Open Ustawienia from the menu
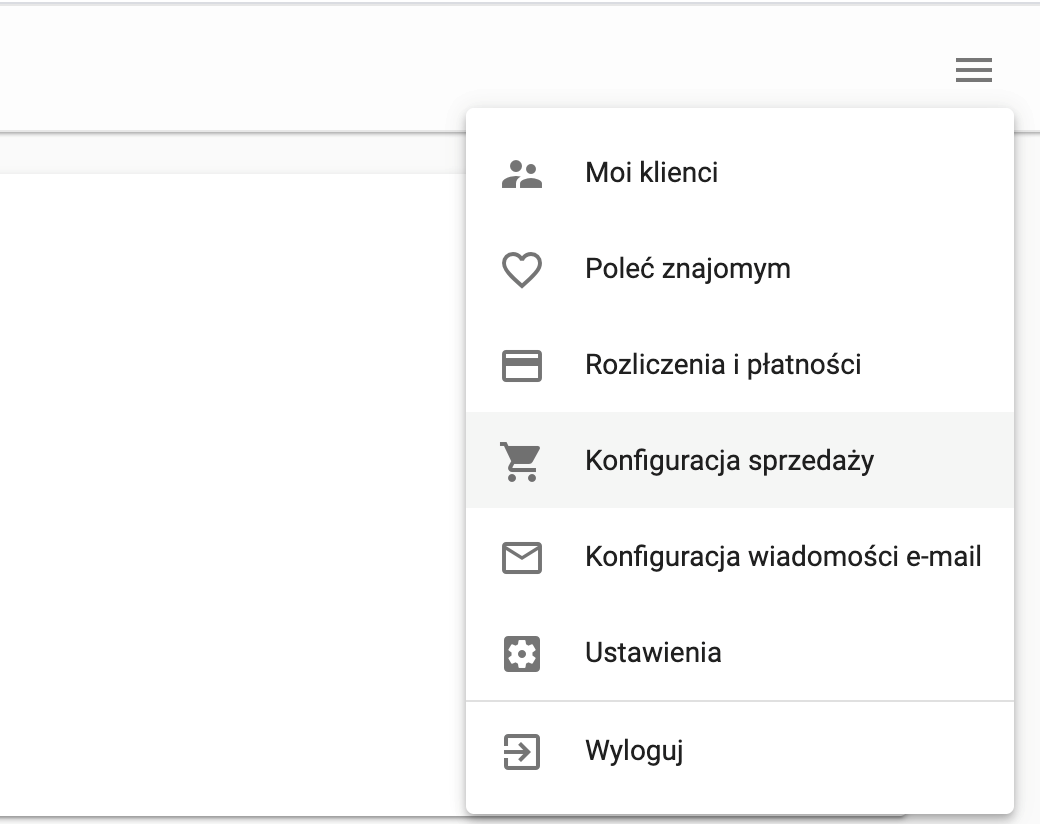This screenshot has height=824, width=1040. pos(740,652)
